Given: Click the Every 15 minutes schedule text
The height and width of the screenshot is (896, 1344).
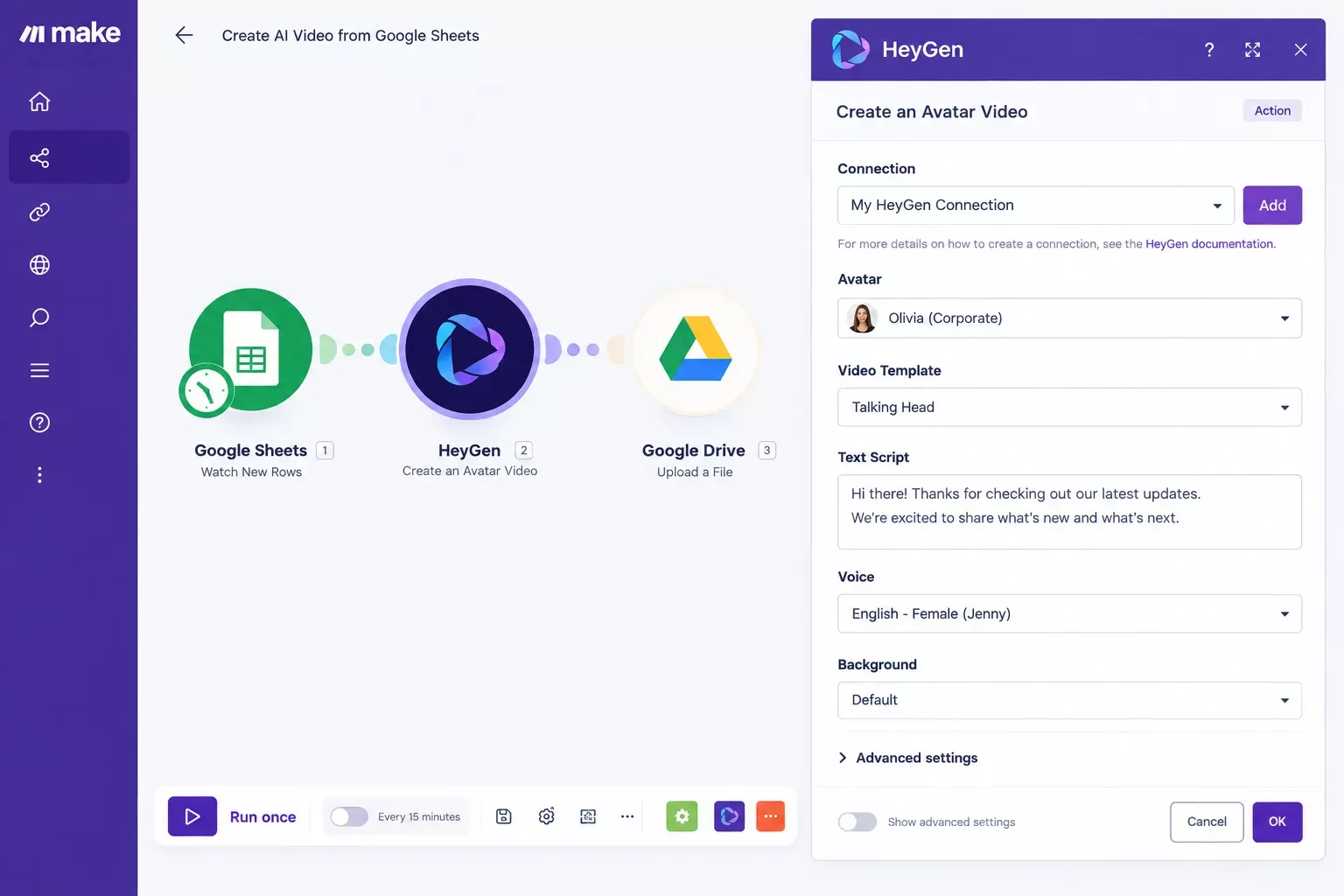Looking at the screenshot, I should point(419,816).
